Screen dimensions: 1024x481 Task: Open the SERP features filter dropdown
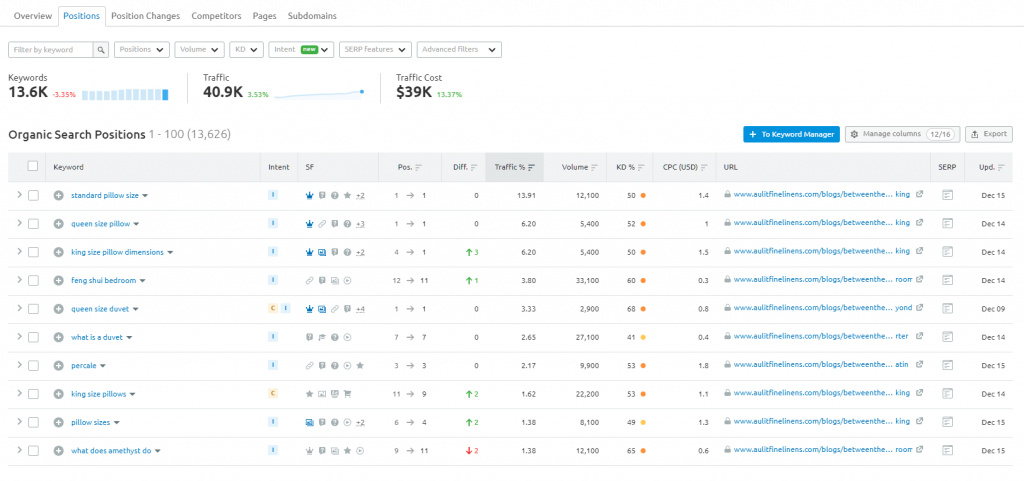[x=376, y=50]
